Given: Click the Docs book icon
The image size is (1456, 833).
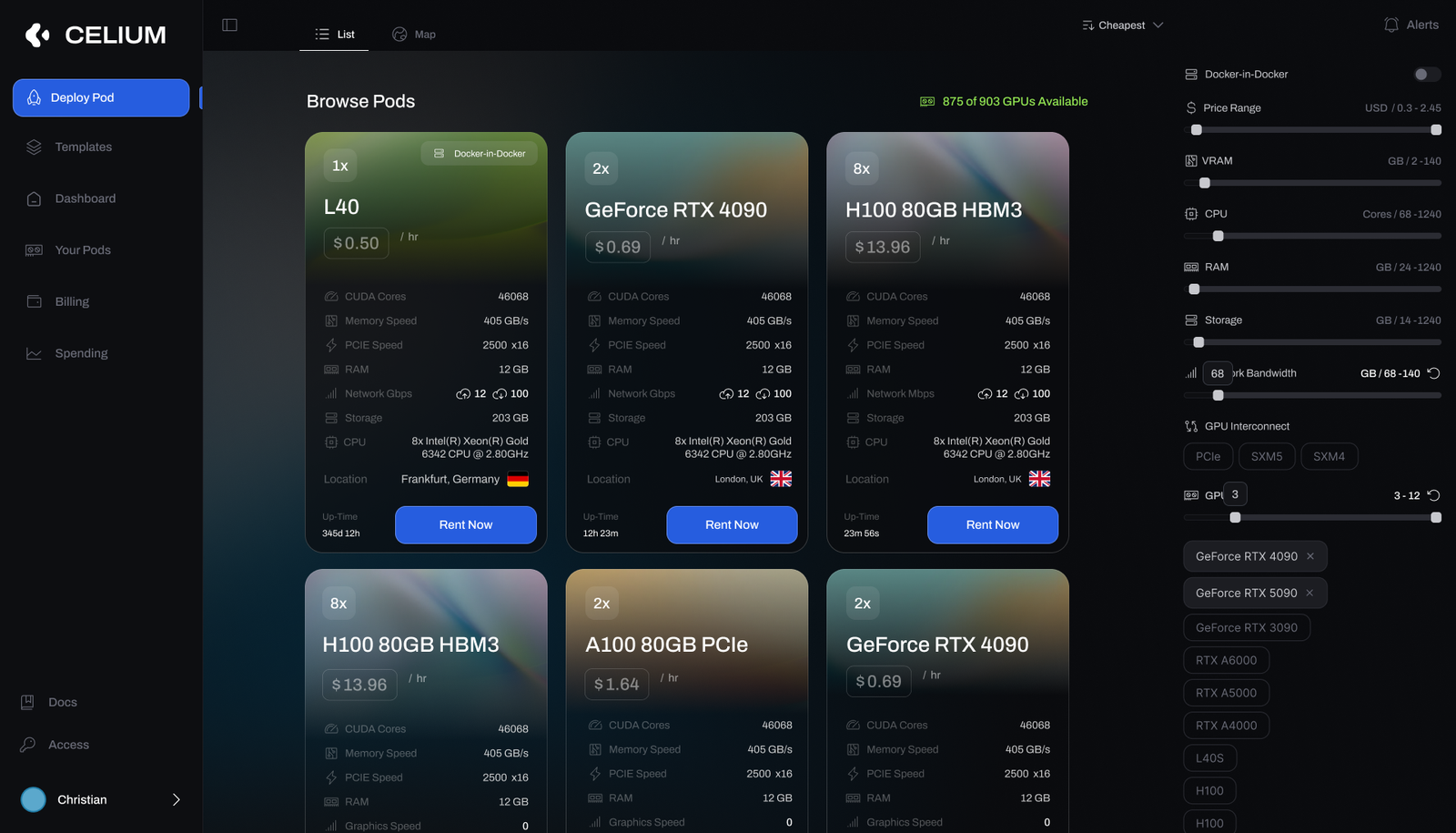Looking at the screenshot, I should click(27, 702).
